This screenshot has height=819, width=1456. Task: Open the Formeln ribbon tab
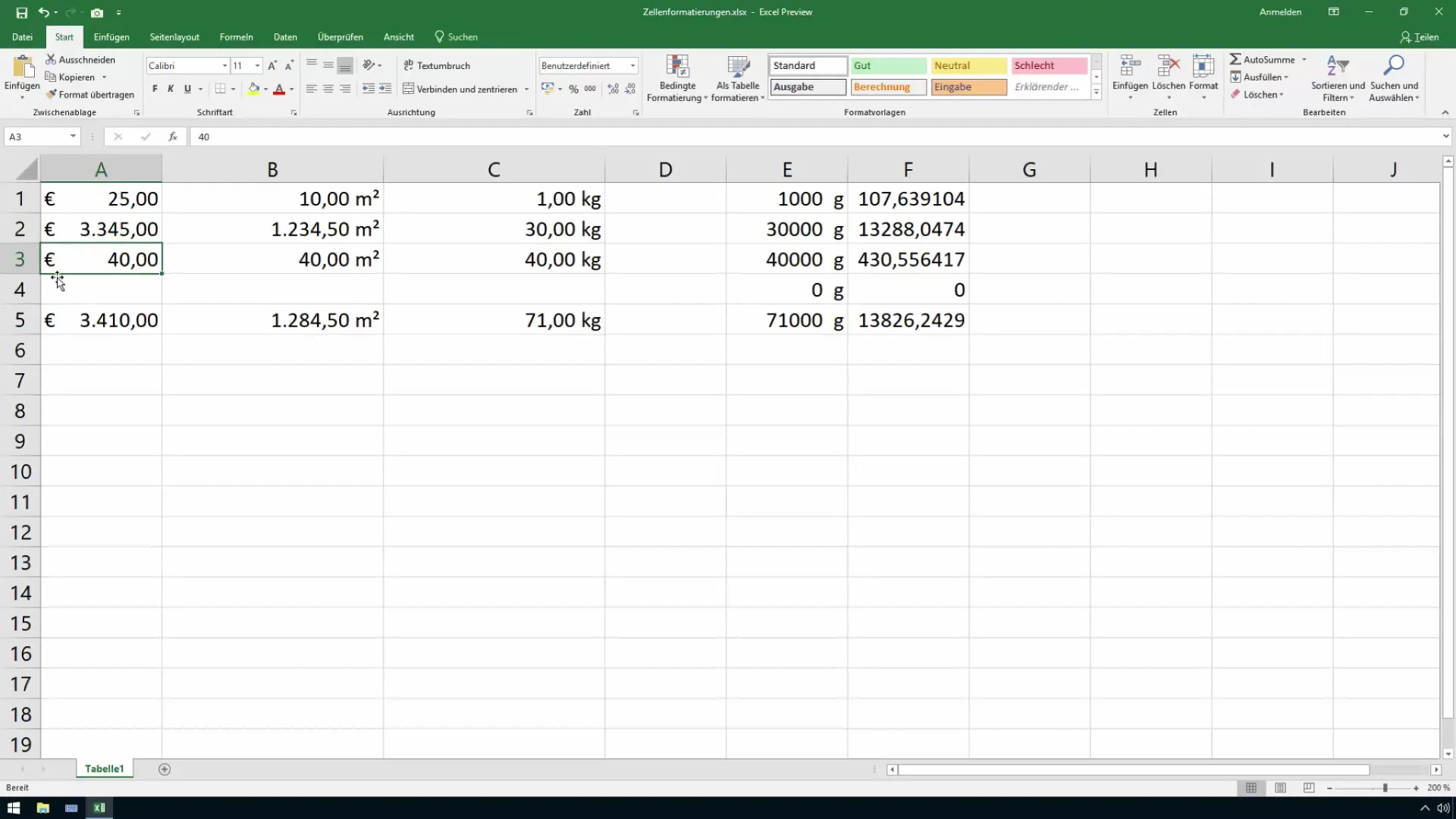pyautogui.click(x=236, y=37)
